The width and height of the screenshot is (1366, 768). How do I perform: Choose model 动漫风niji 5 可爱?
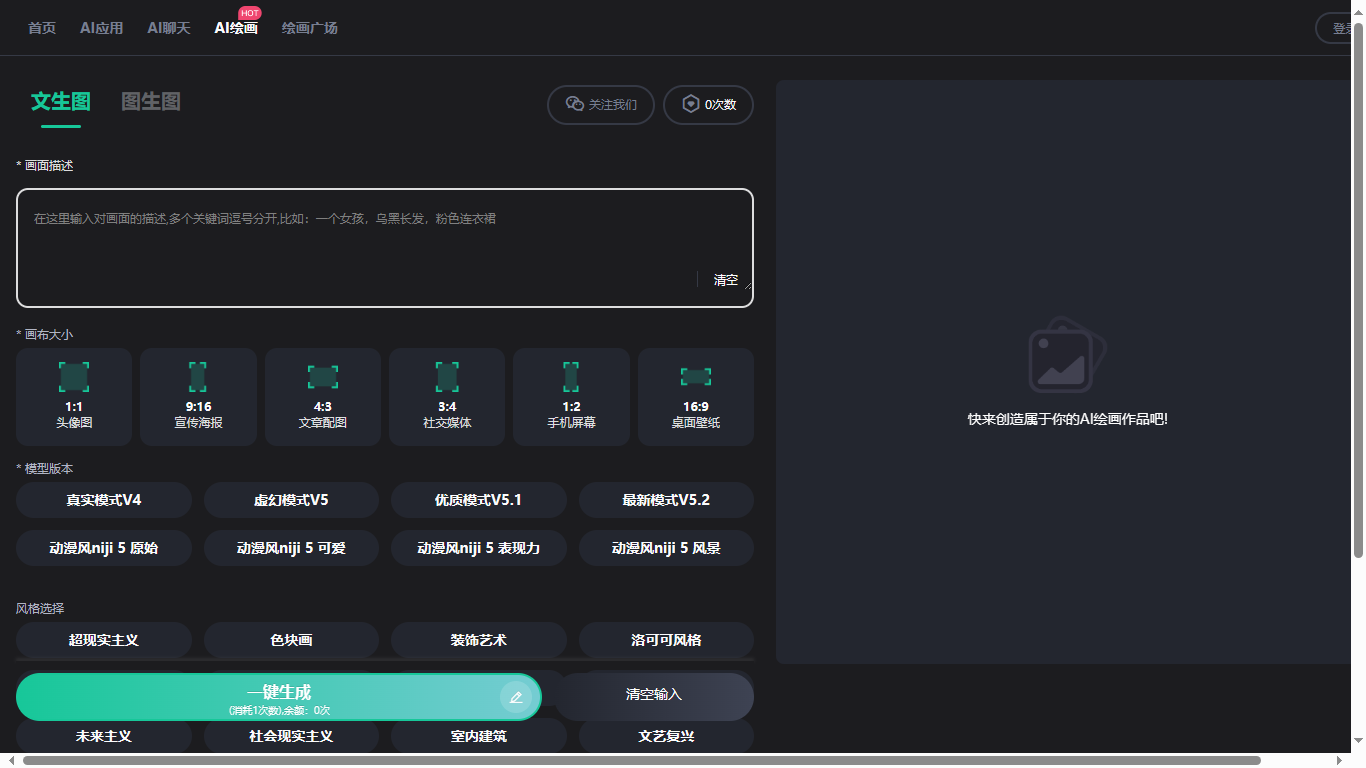coord(291,548)
